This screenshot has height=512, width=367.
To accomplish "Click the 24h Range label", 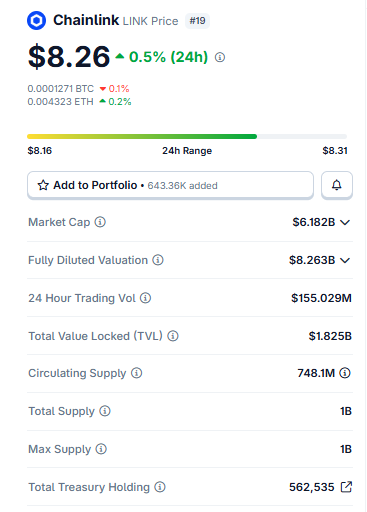I will point(187,151).
